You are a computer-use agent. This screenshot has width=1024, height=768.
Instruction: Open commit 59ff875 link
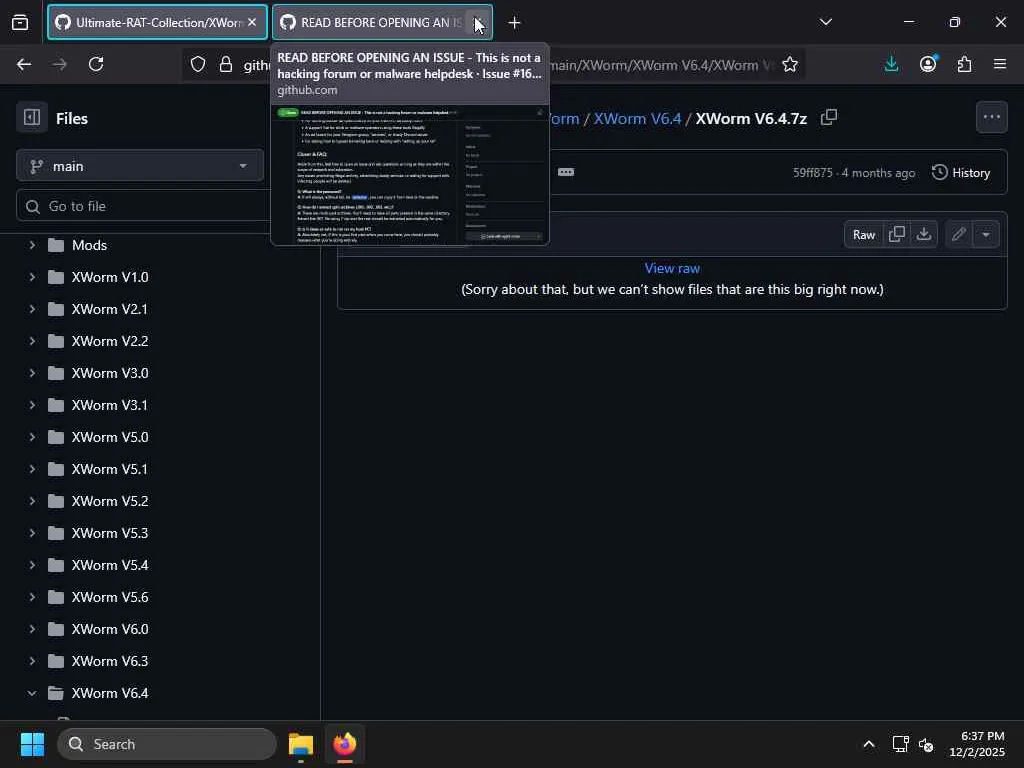click(812, 173)
